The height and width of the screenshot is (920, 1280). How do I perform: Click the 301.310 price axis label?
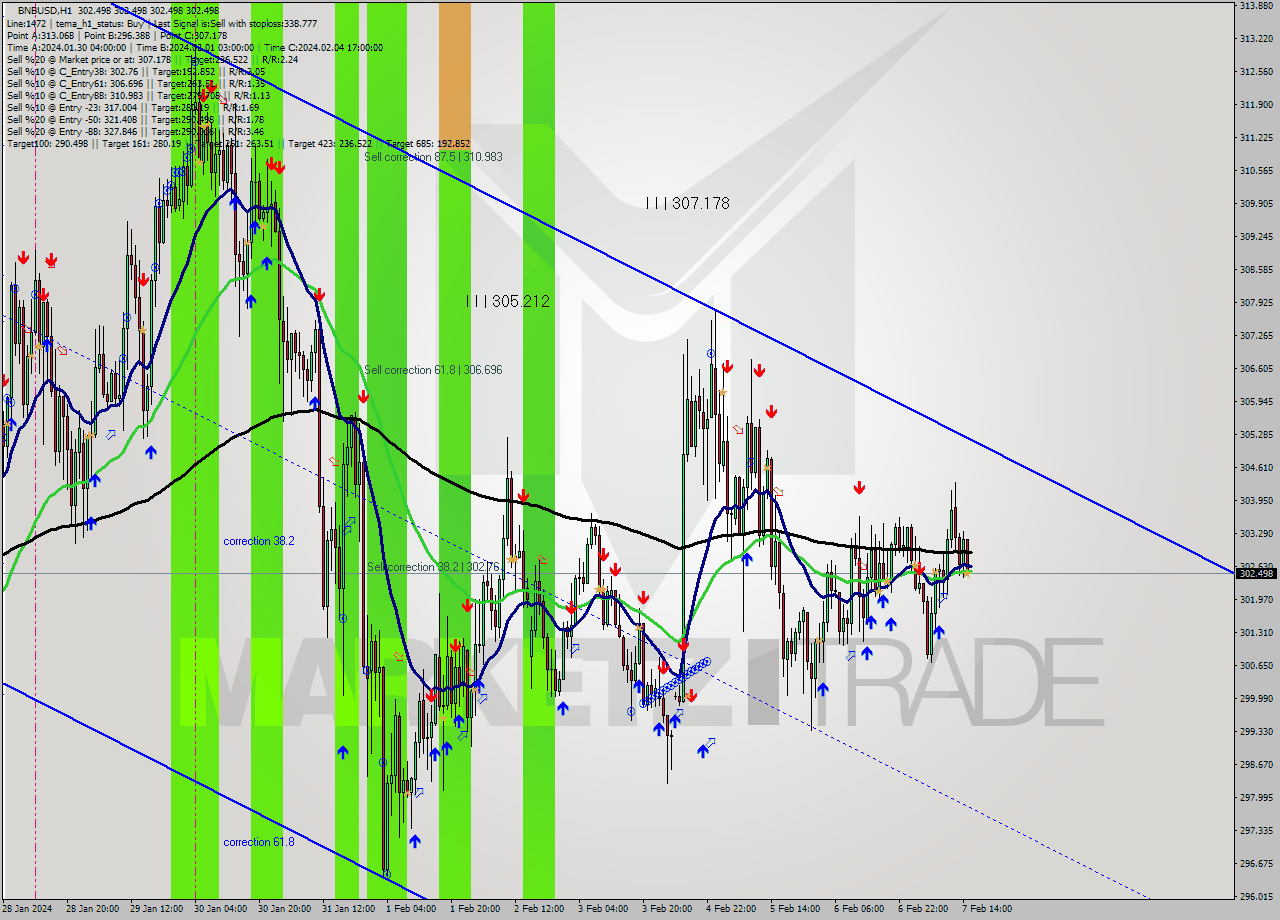pyautogui.click(x=1256, y=632)
